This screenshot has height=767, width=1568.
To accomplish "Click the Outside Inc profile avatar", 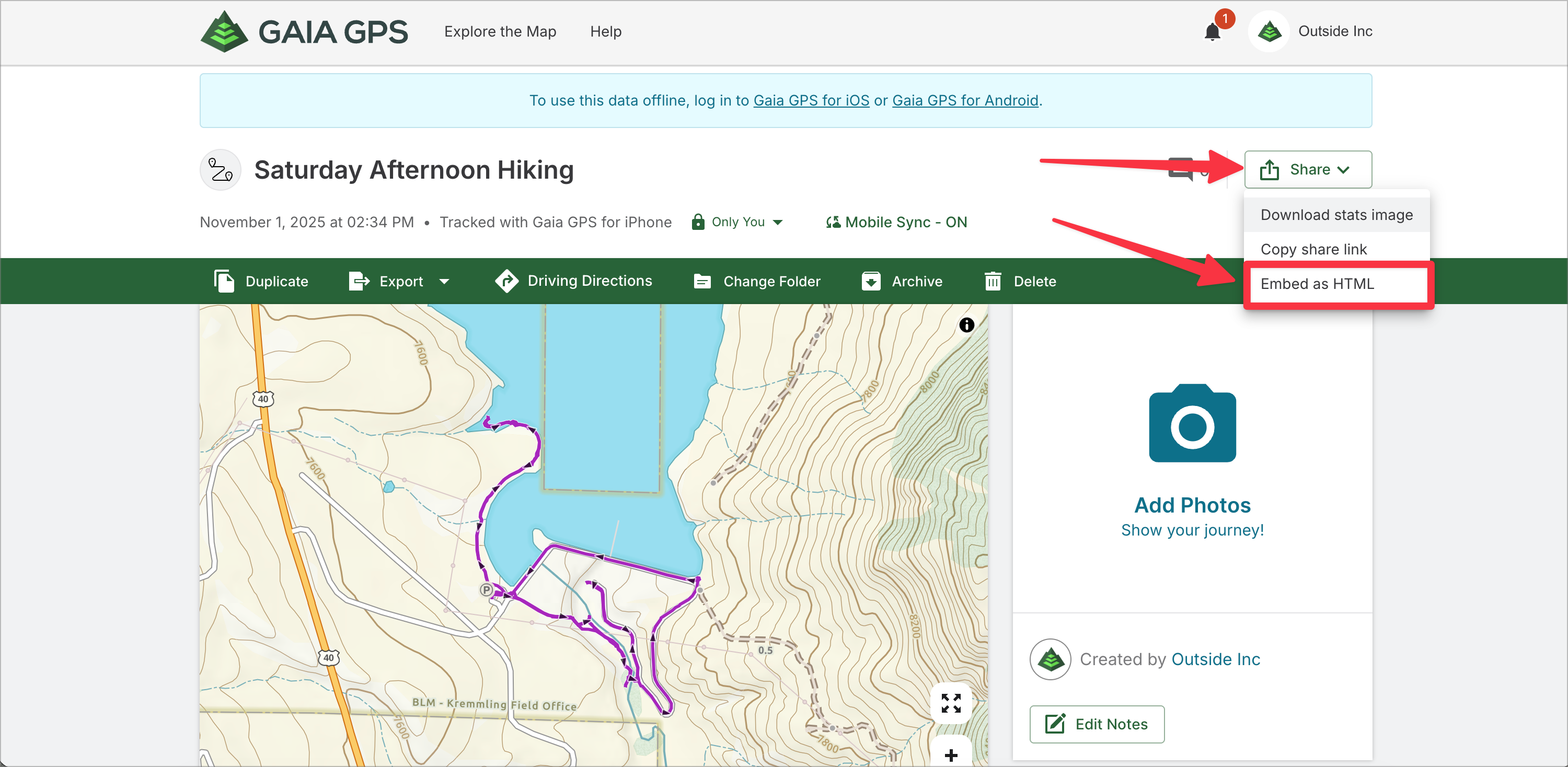I will [1269, 32].
